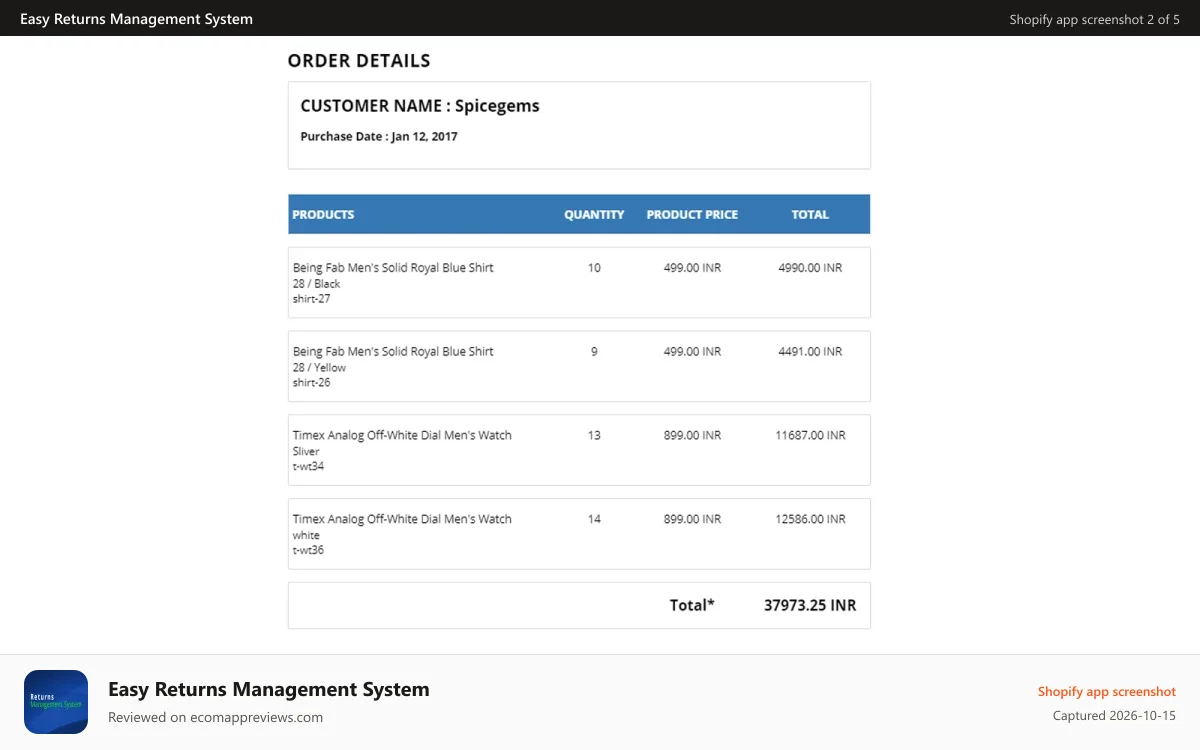This screenshot has height=750, width=1200.
Task: Click quantity 10 in shirt-27 row
Action: pyautogui.click(x=594, y=268)
